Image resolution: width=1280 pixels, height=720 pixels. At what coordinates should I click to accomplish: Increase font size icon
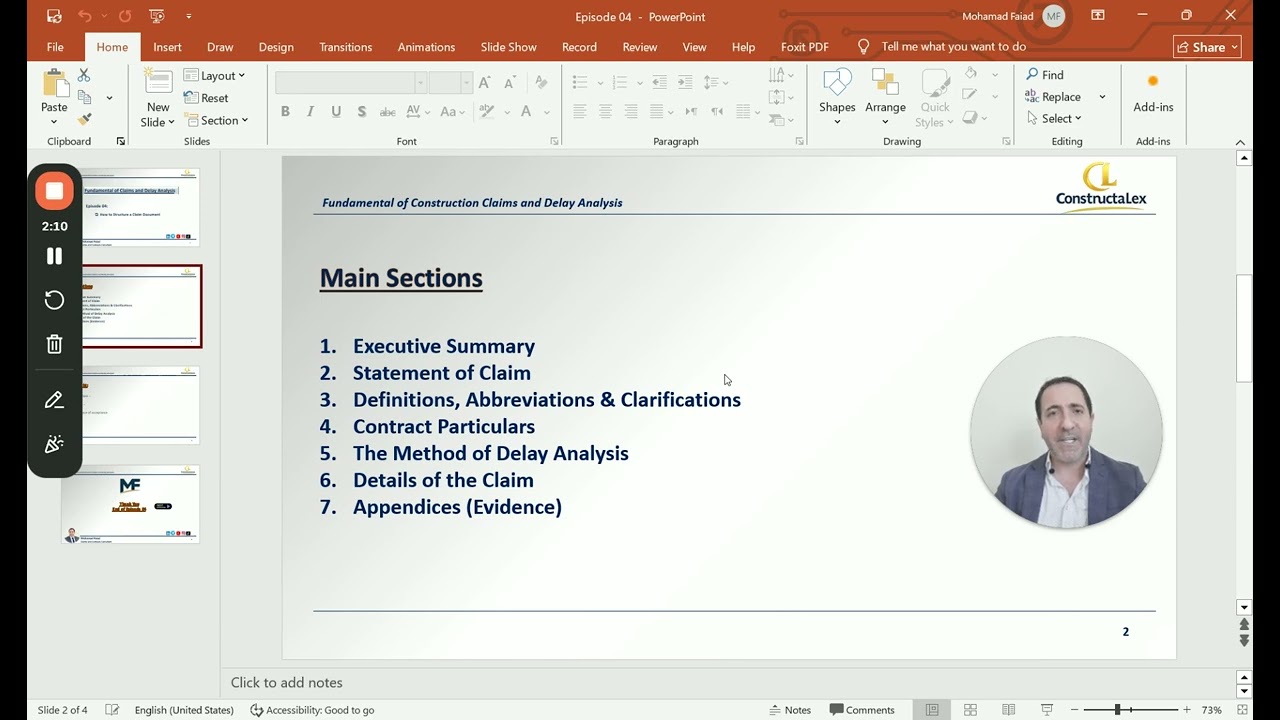(485, 82)
